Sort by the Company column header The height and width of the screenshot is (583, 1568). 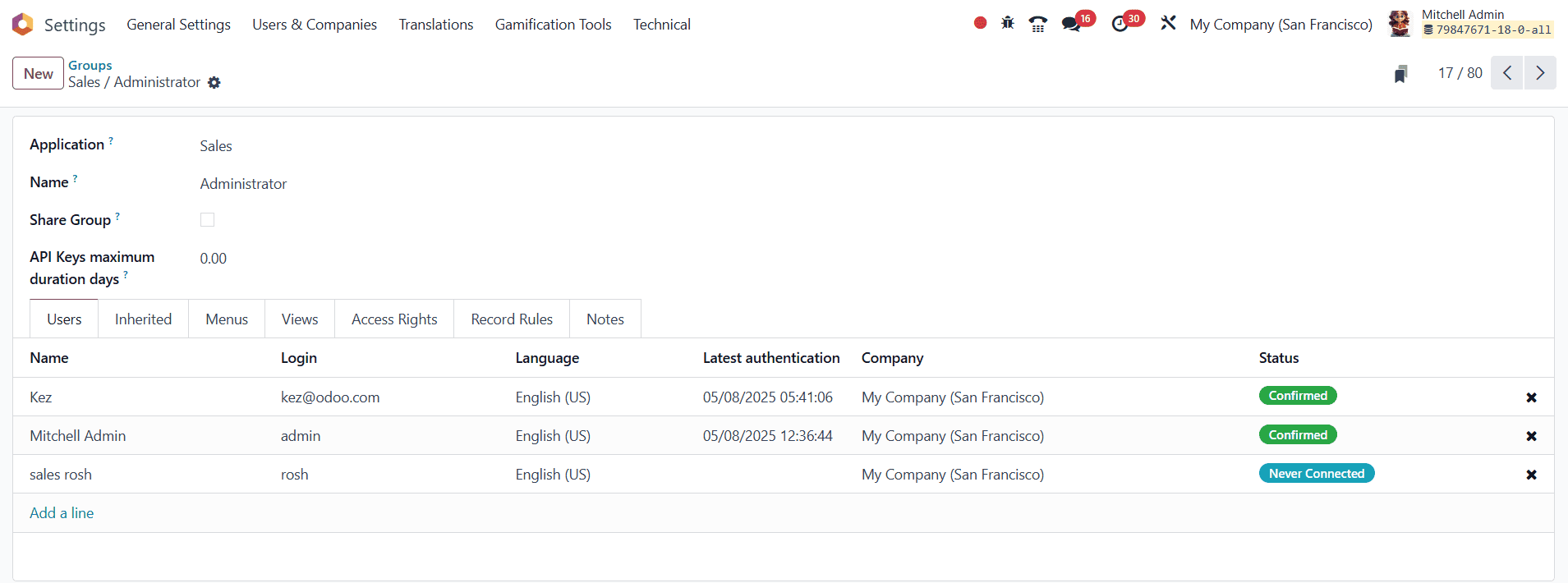(892, 358)
